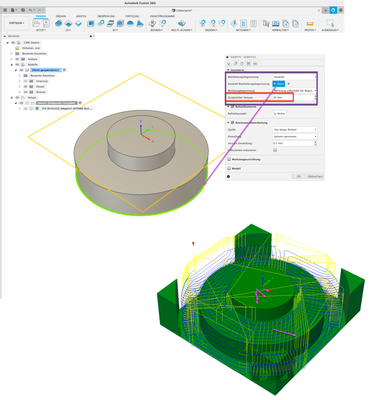The width and height of the screenshot is (372, 400).
Task: Click the Prüfen measure icon
Action: (310, 23)
